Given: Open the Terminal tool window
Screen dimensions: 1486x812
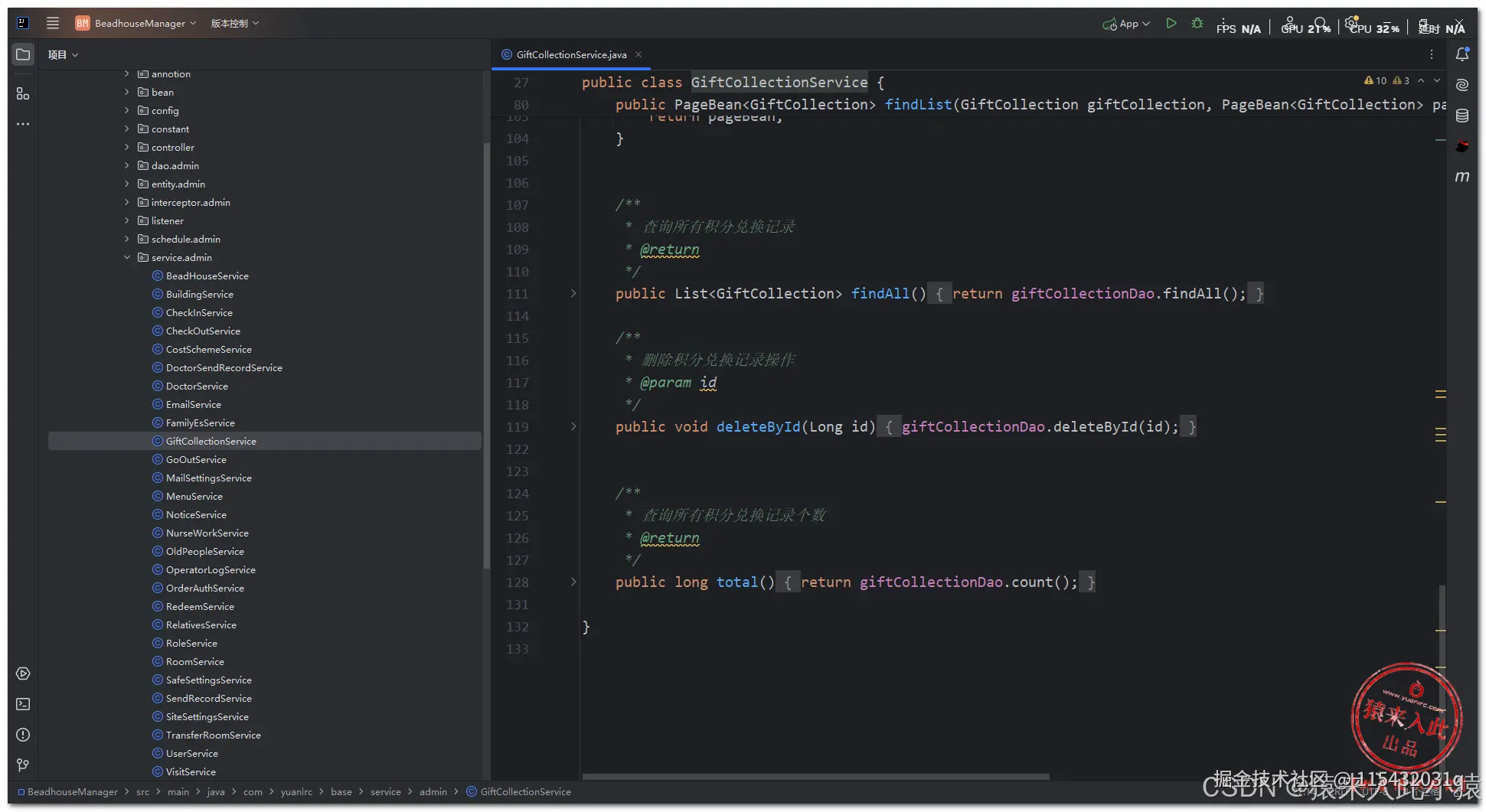Looking at the screenshot, I should click(23, 704).
